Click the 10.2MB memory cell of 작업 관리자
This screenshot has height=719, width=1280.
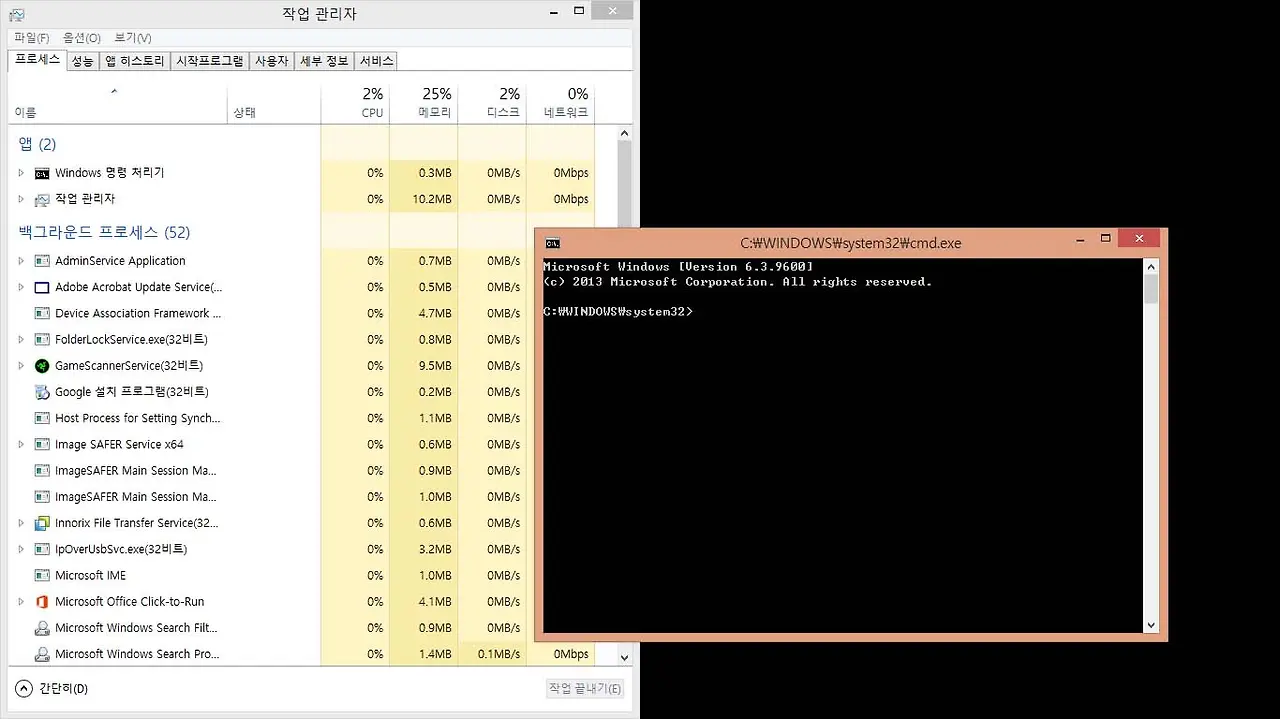424,199
